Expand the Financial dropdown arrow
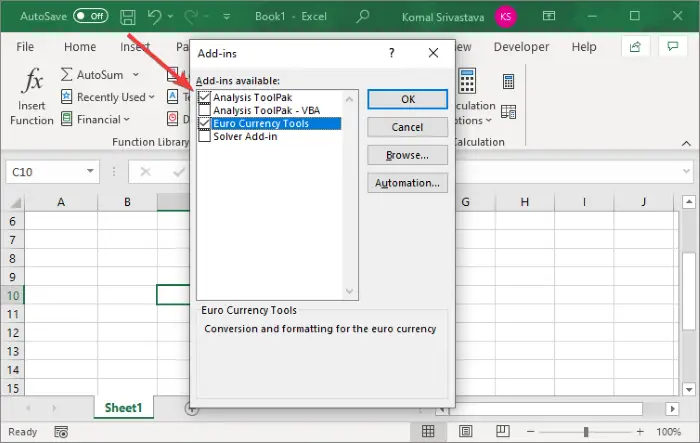This screenshot has width=700, height=443. pos(127,119)
